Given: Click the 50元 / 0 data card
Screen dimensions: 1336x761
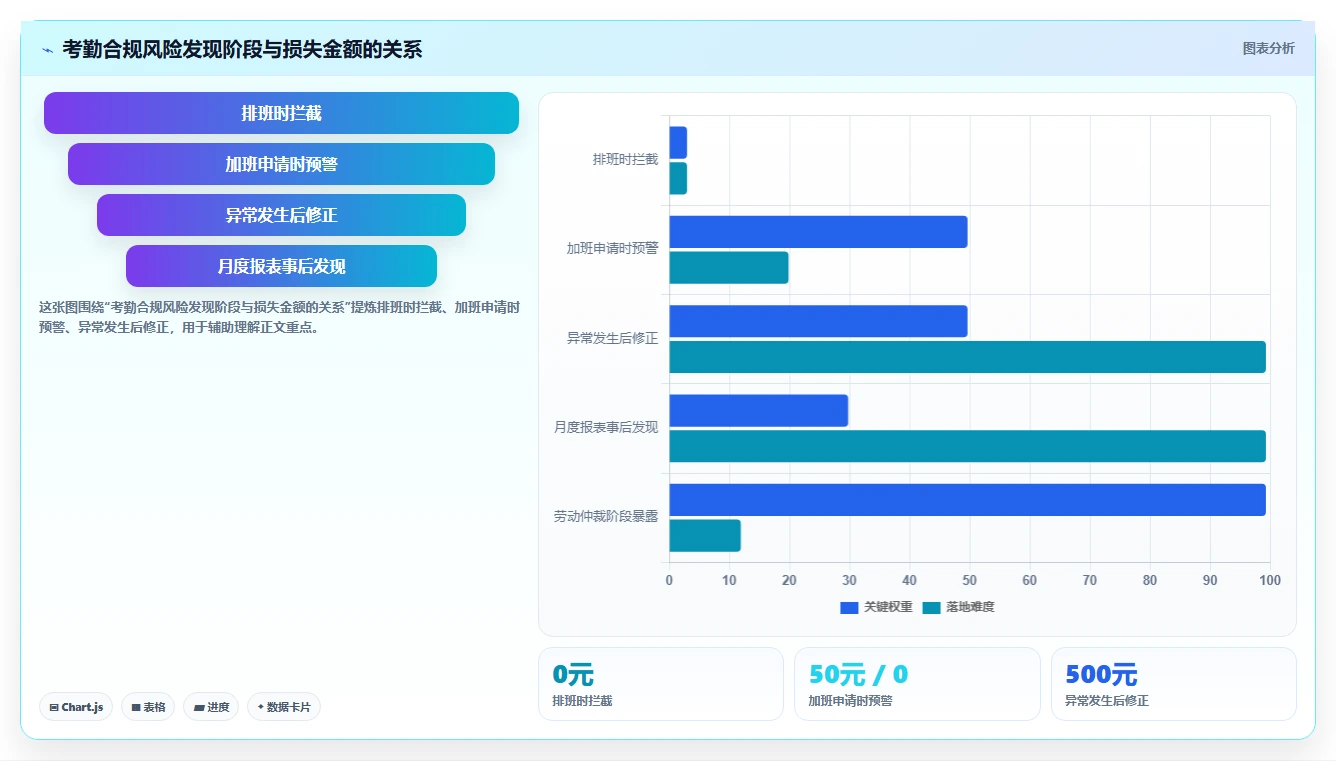Looking at the screenshot, I should click(x=917, y=684).
